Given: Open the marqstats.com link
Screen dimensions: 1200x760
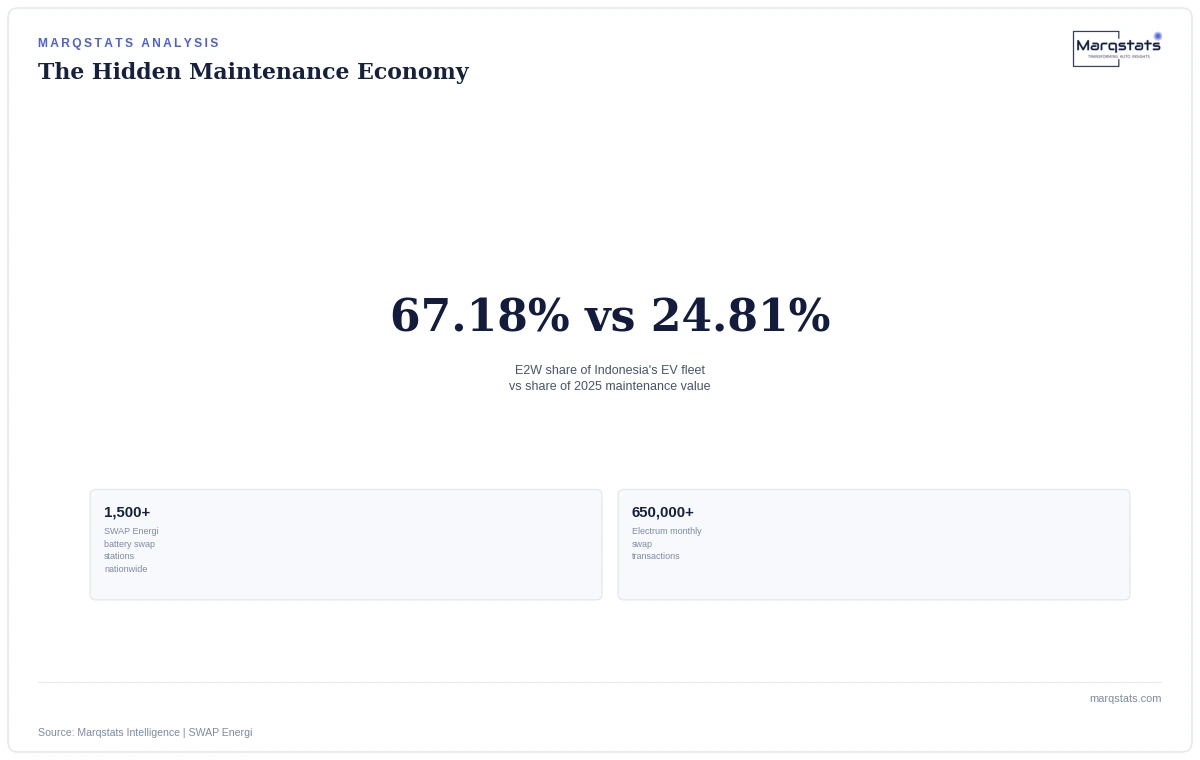Looking at the screenshot, I should [x=1125, y=698].
